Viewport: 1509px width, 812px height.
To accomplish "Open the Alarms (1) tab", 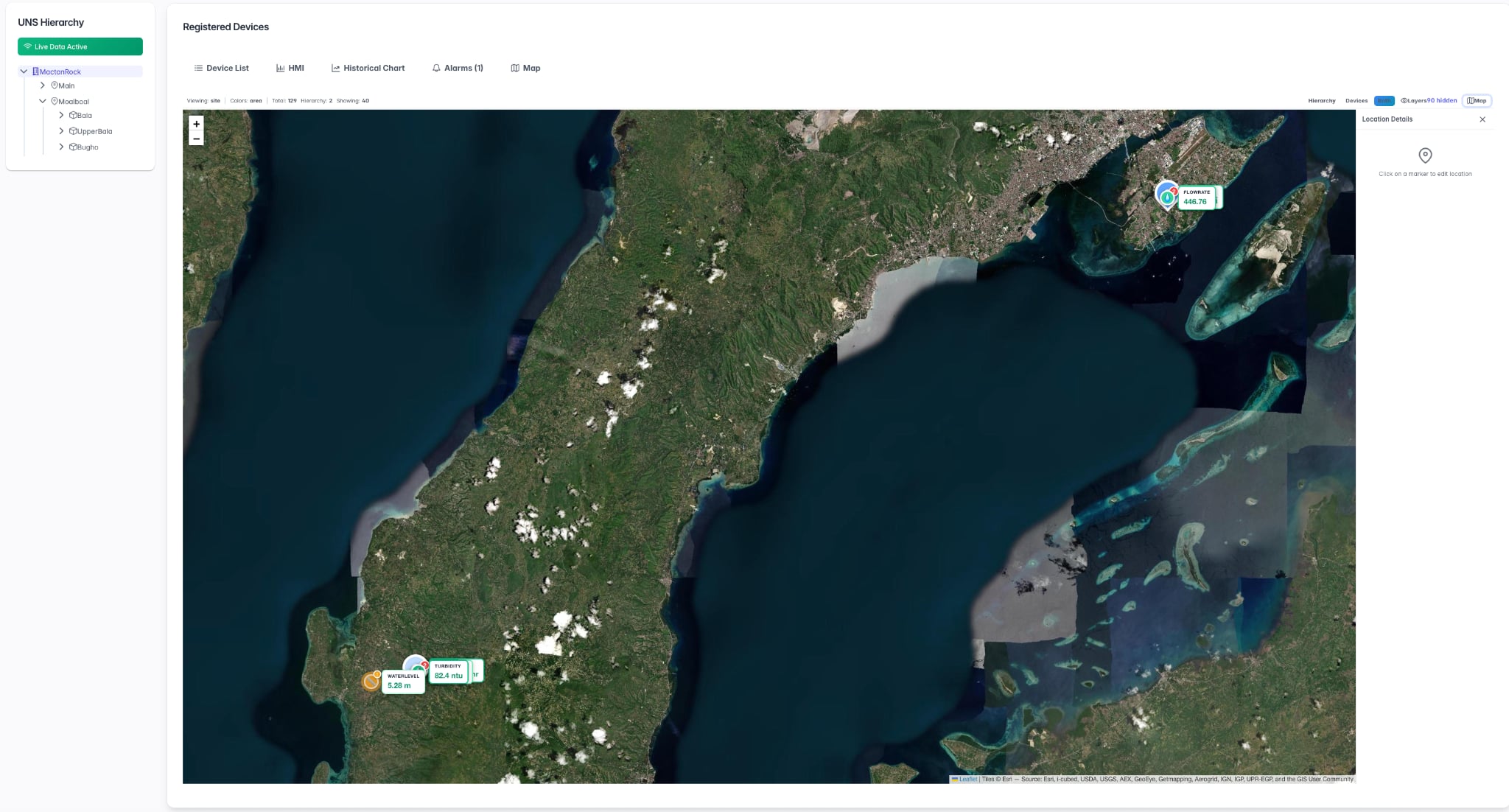I will tap(458, 68).
